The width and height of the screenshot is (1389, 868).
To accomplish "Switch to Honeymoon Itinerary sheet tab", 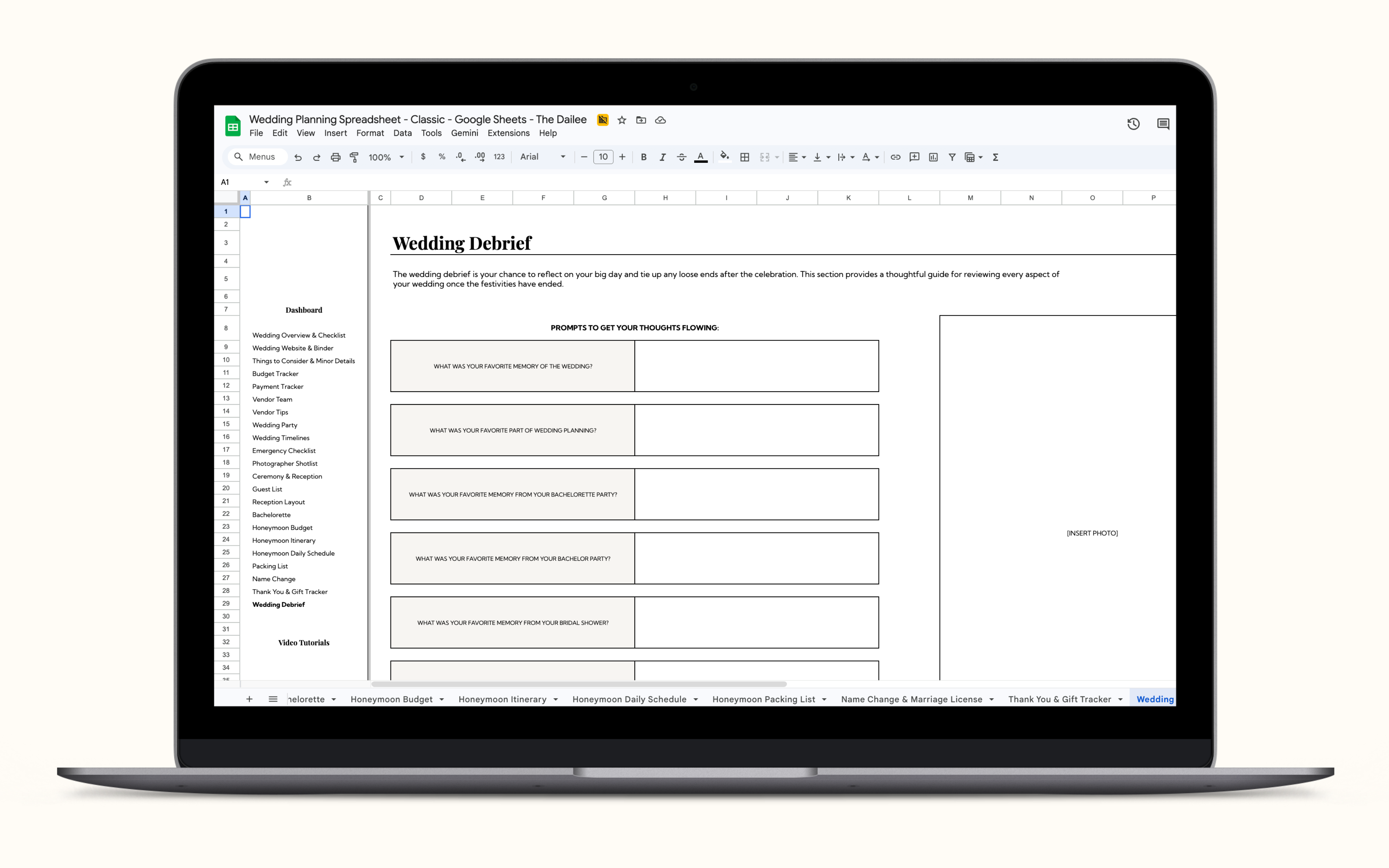I will coord(502,699).
